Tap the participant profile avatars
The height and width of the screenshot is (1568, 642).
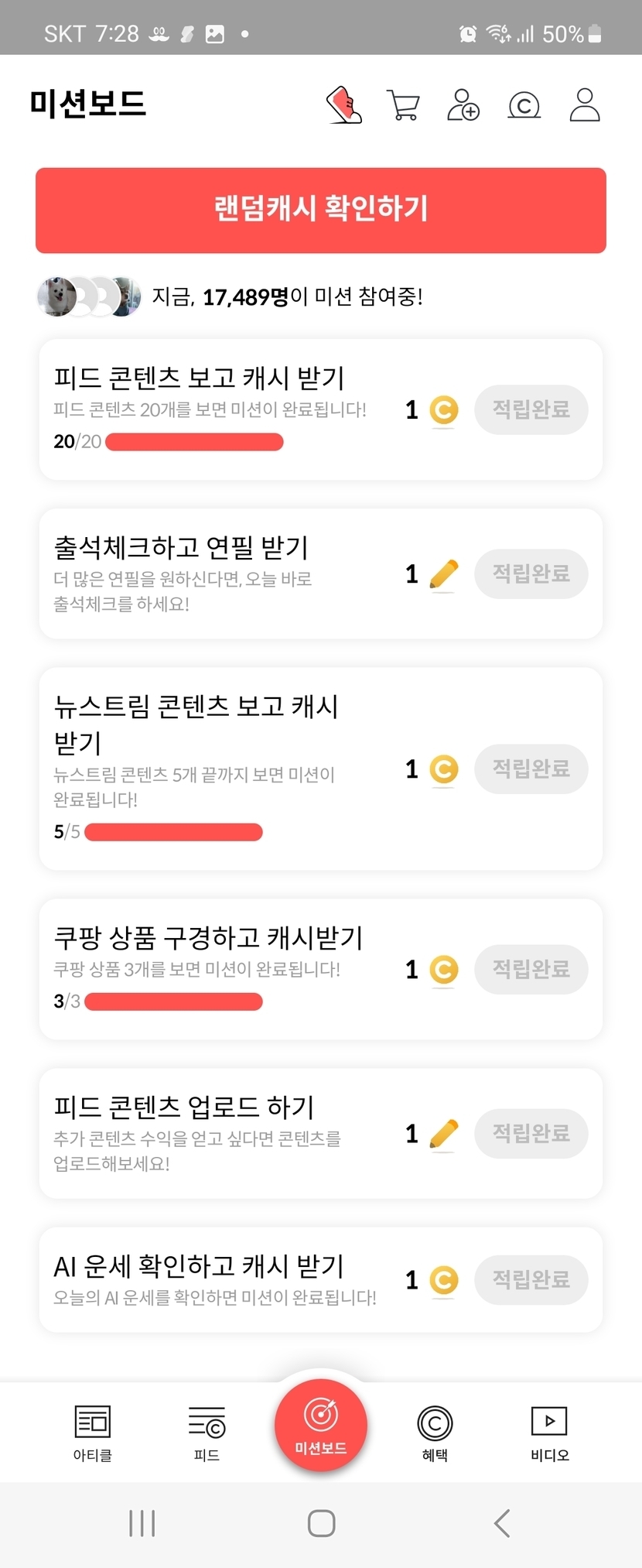coord(89,296)
